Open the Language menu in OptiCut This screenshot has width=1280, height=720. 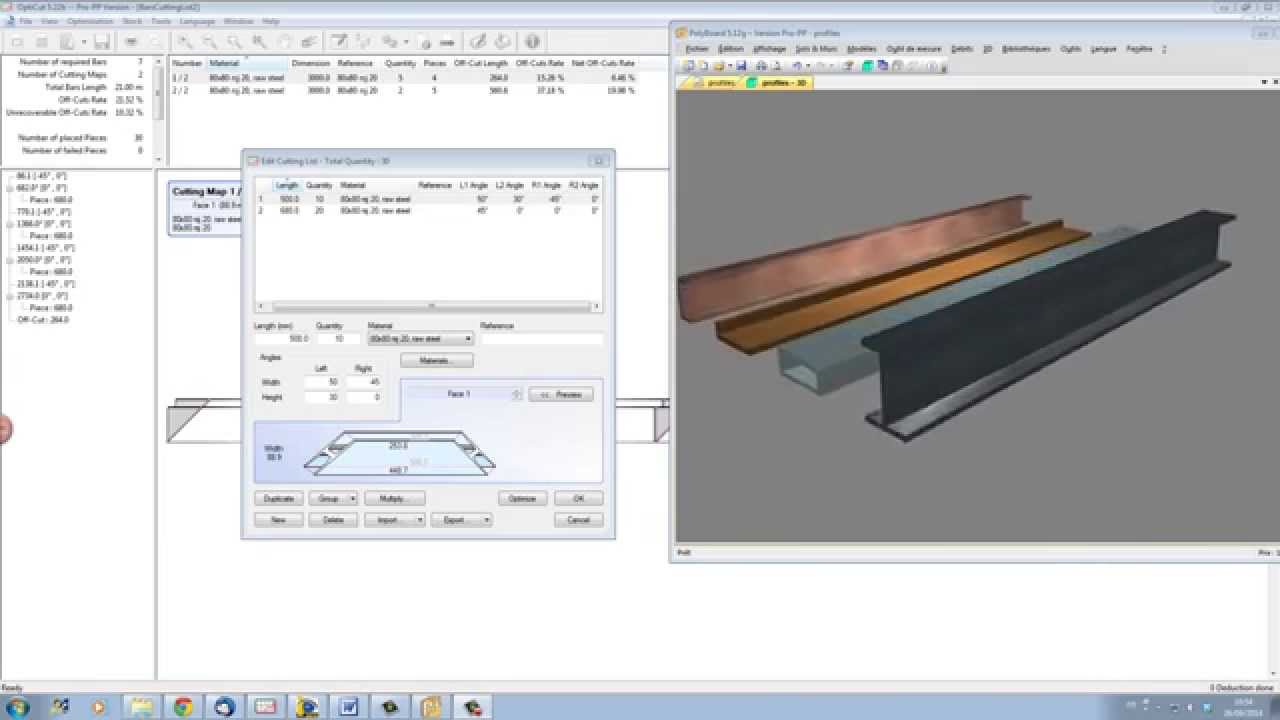[x=197, y=21]
